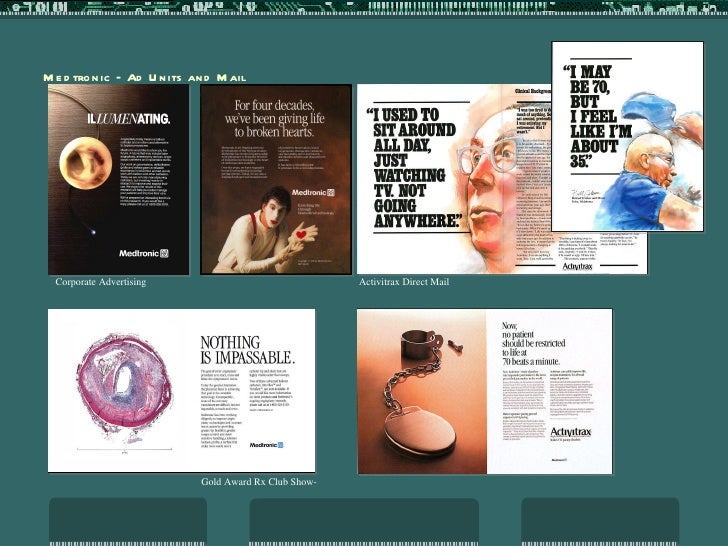Click the Activitrax logo in pacemaker chain ad

[x=571, y=433]
